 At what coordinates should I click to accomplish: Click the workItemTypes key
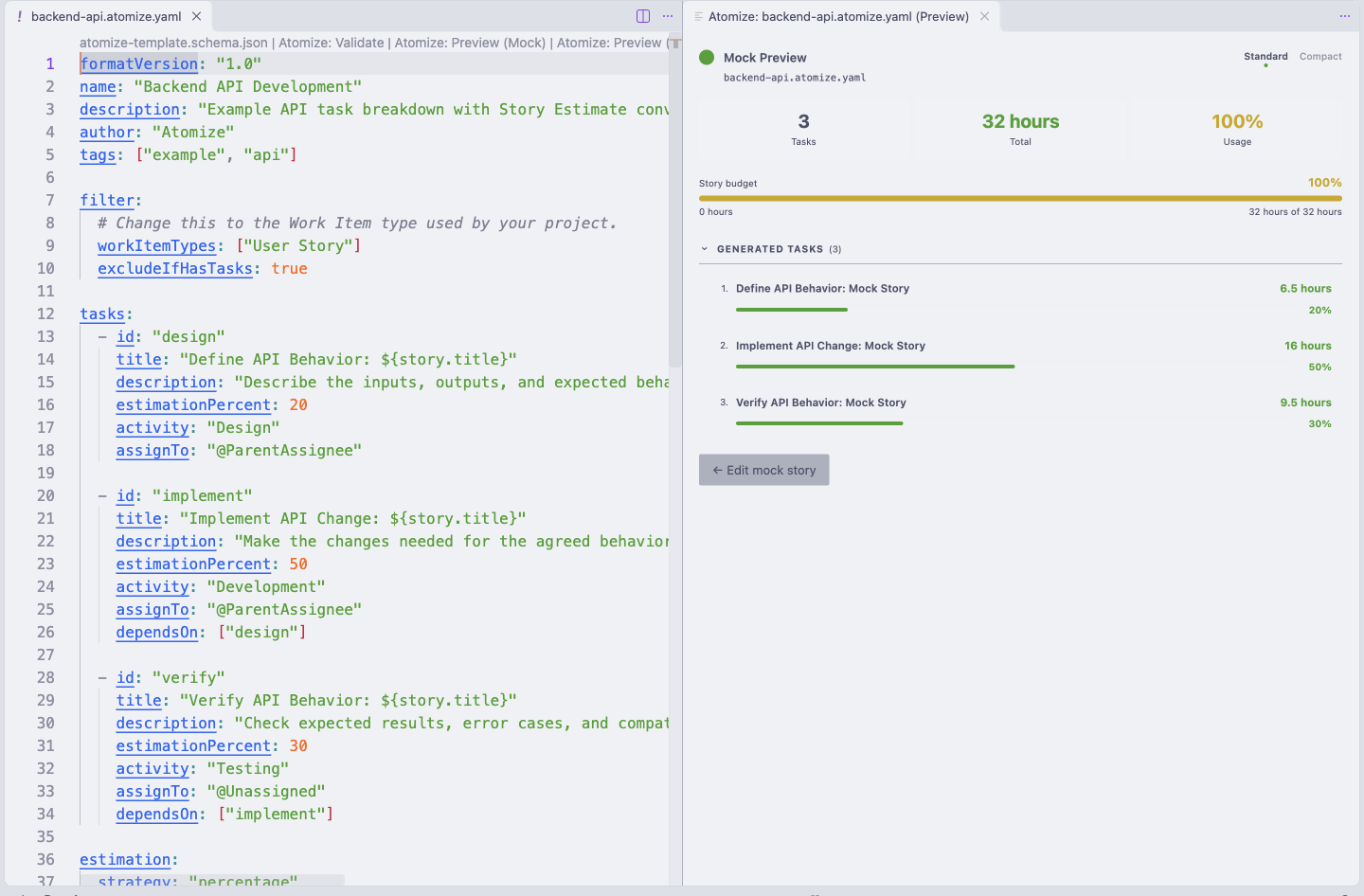click(x=157, y=245)
